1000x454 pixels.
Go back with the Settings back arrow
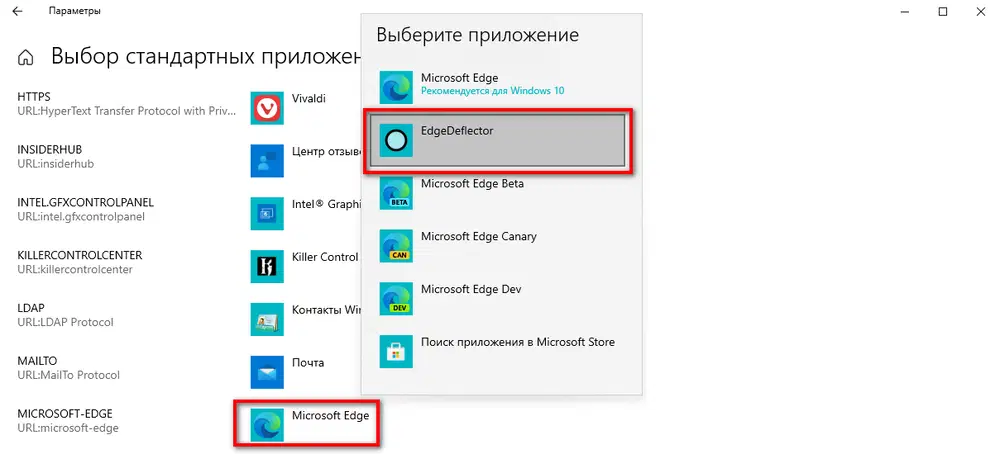tap(18, 12)
